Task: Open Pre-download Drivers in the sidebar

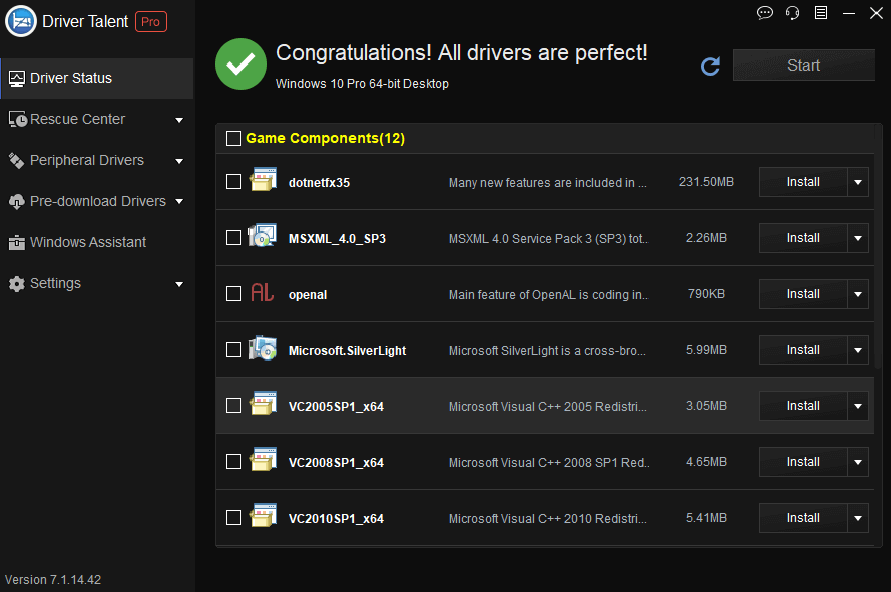Action: click(x=97, y=201)
